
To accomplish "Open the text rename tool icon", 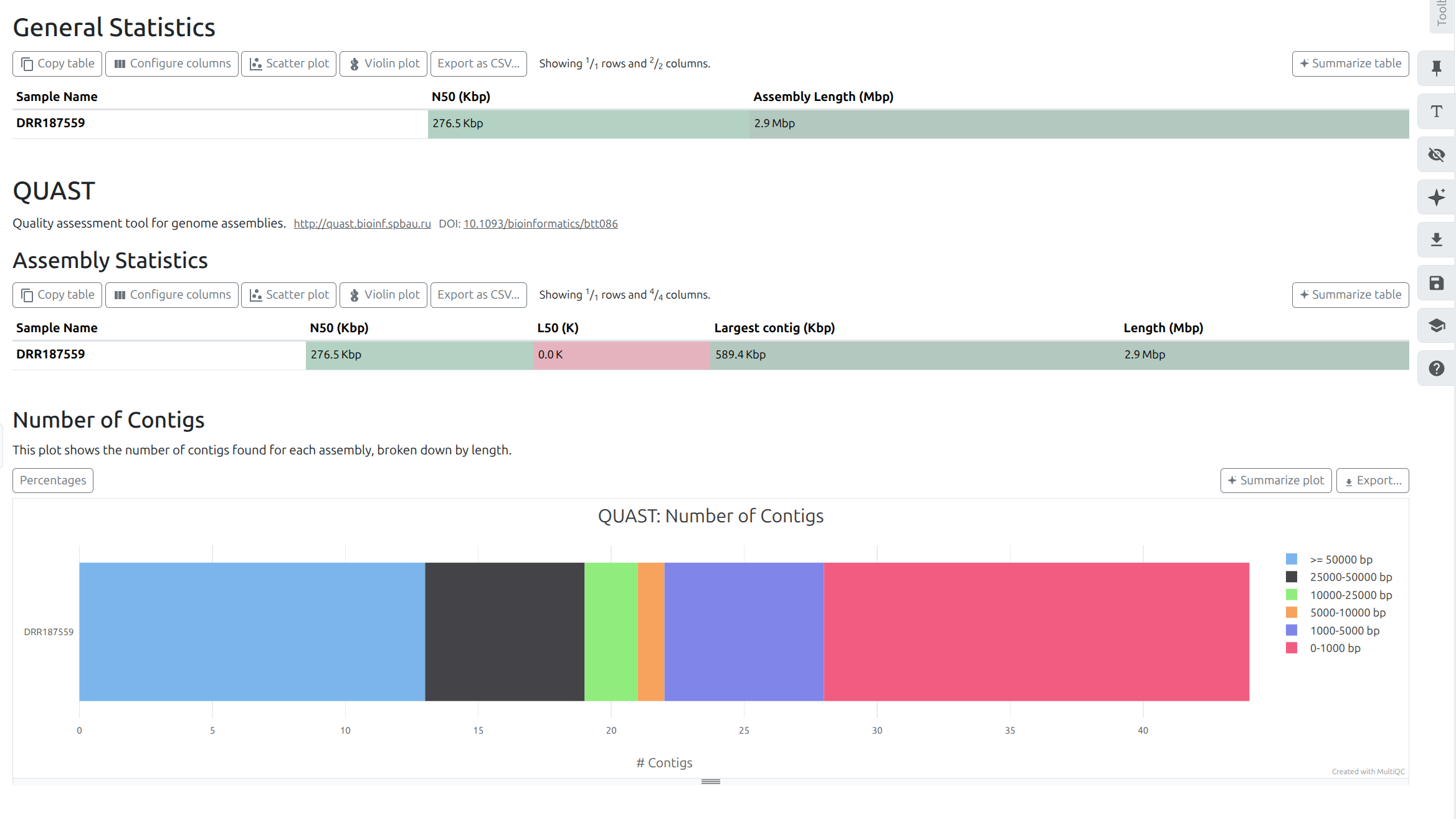I will tap(1436, 112).
